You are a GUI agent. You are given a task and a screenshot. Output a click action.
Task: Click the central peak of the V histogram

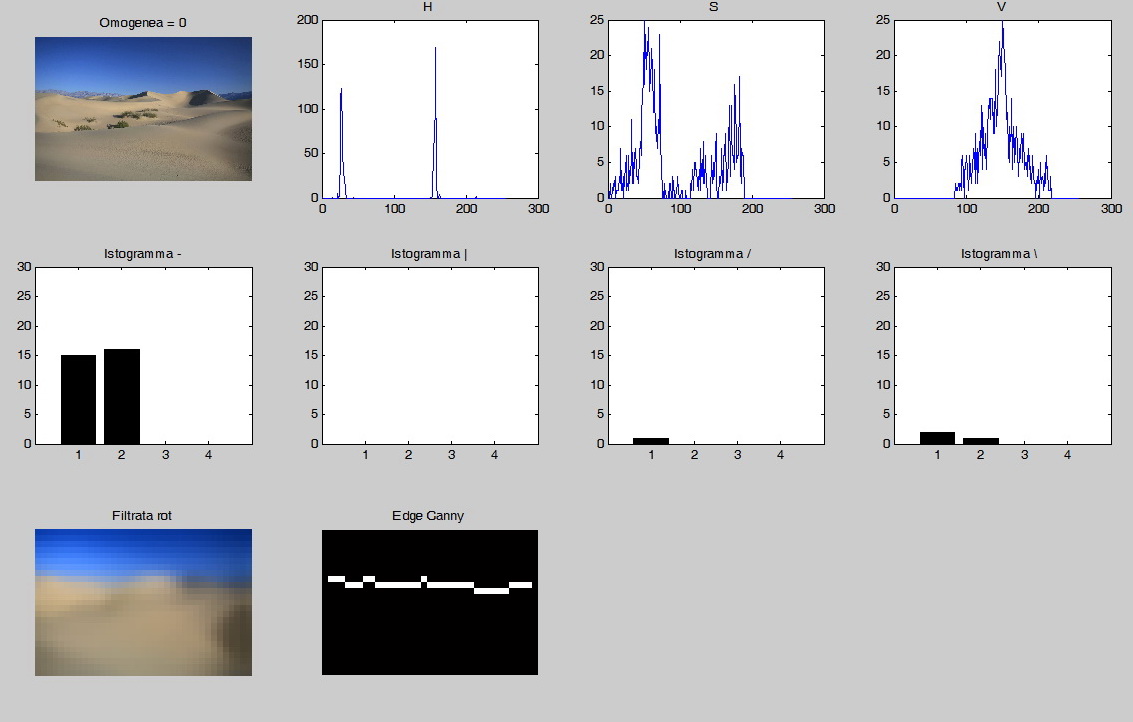click(1002, 40)
